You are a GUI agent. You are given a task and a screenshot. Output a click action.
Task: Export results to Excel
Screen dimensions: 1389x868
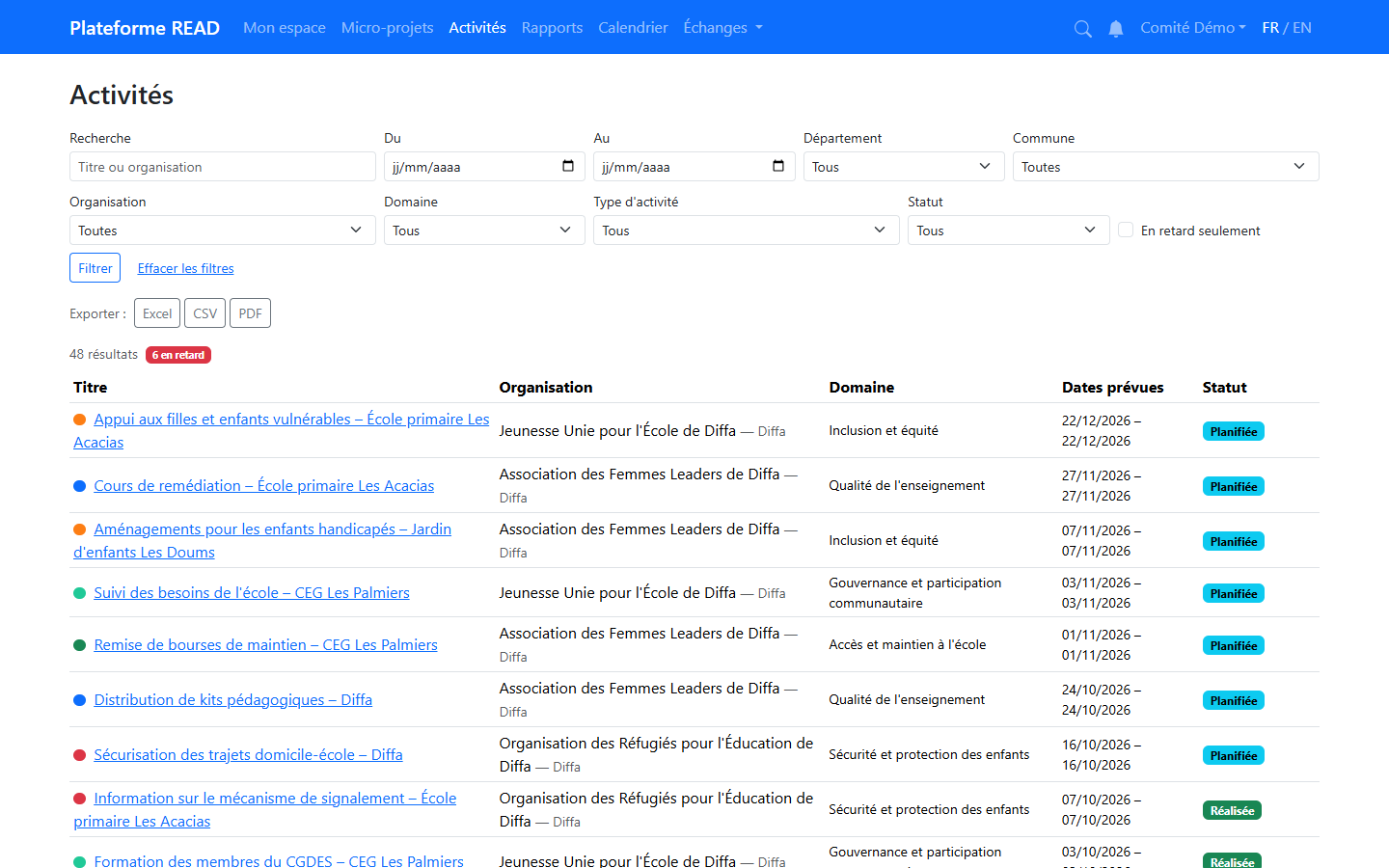(157, 313)
